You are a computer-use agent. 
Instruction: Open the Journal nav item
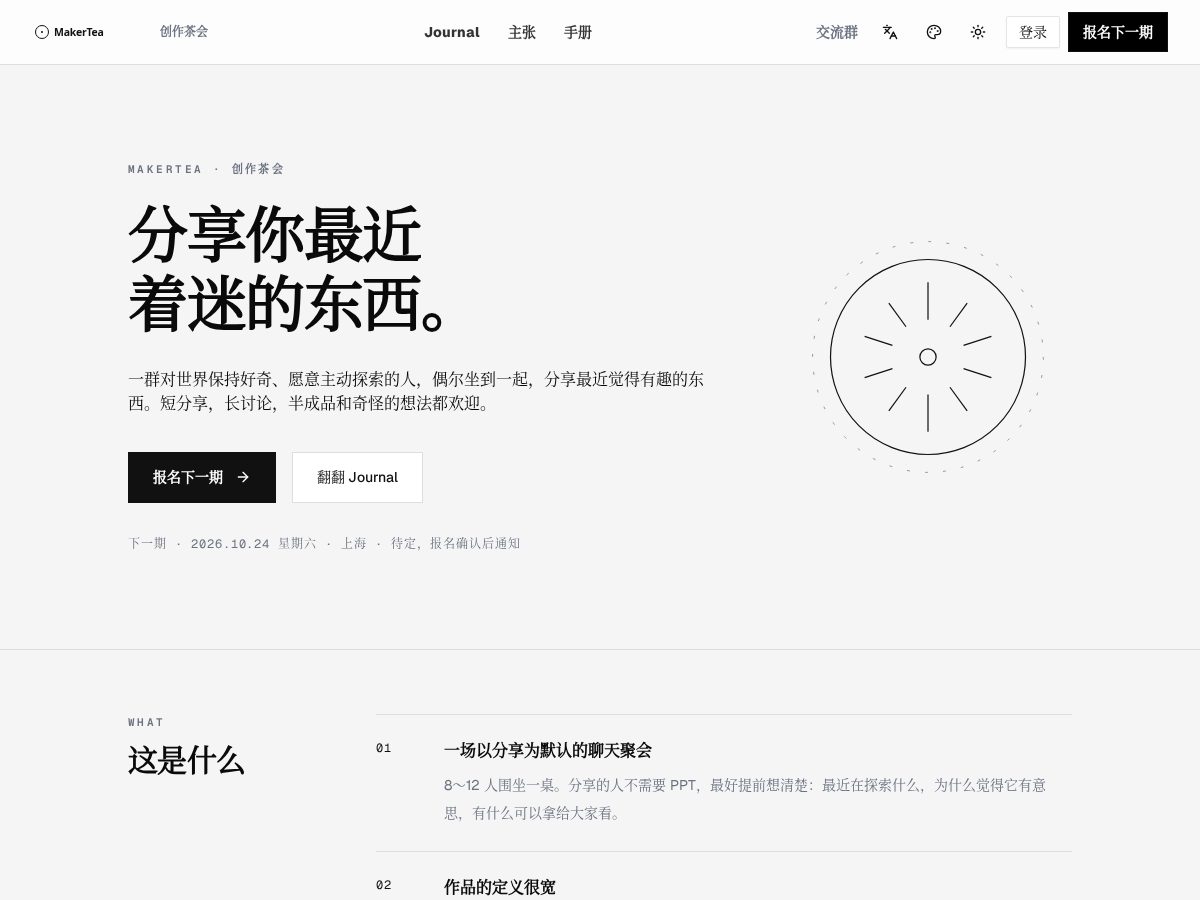(x=452, y=32)
